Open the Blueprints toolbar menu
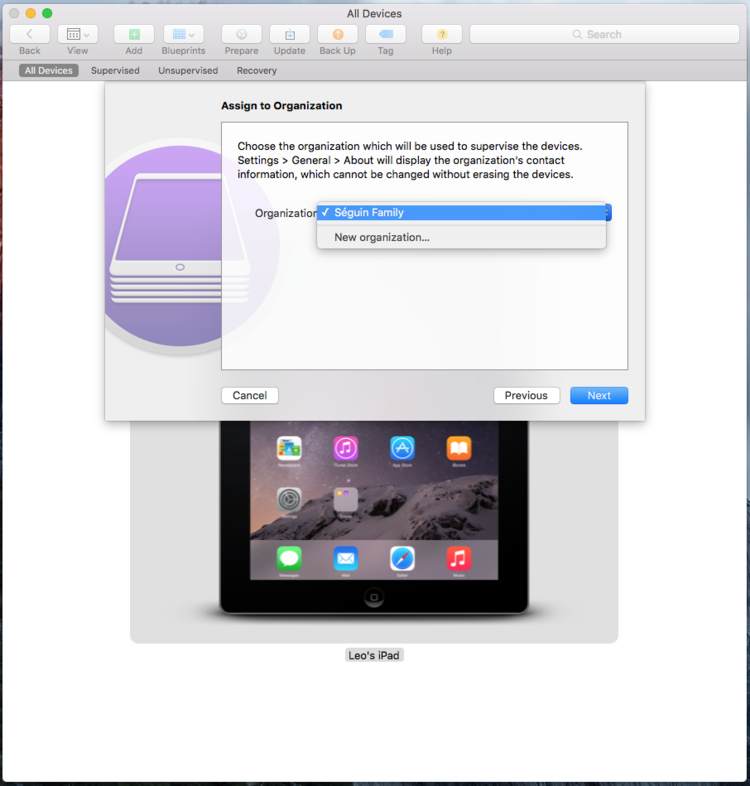Viewport: 750px width, 786px height. pyautogui.click(x=183, y=35)
